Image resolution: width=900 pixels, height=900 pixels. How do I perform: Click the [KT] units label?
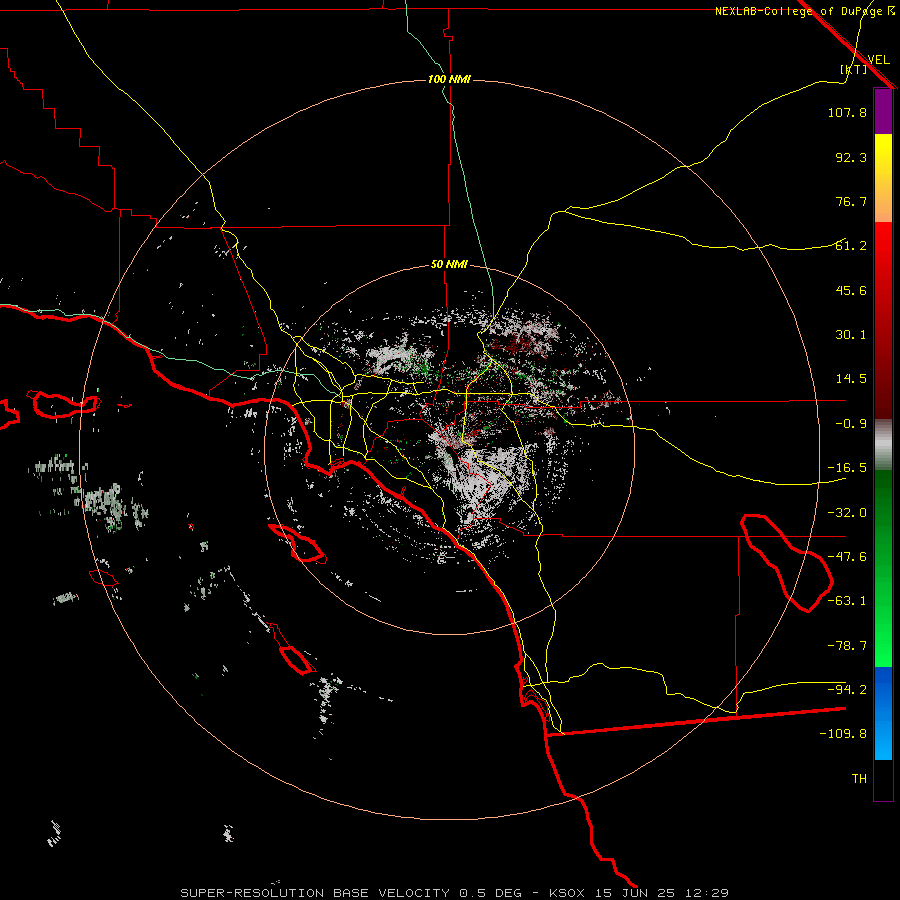coord(854,69)
